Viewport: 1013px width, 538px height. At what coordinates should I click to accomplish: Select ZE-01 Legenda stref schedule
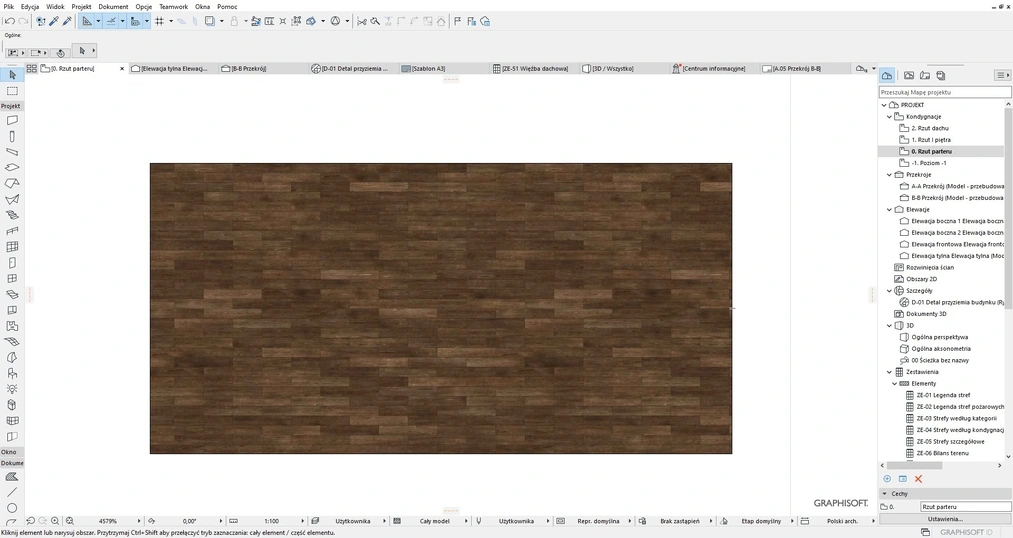click(943, 395)
